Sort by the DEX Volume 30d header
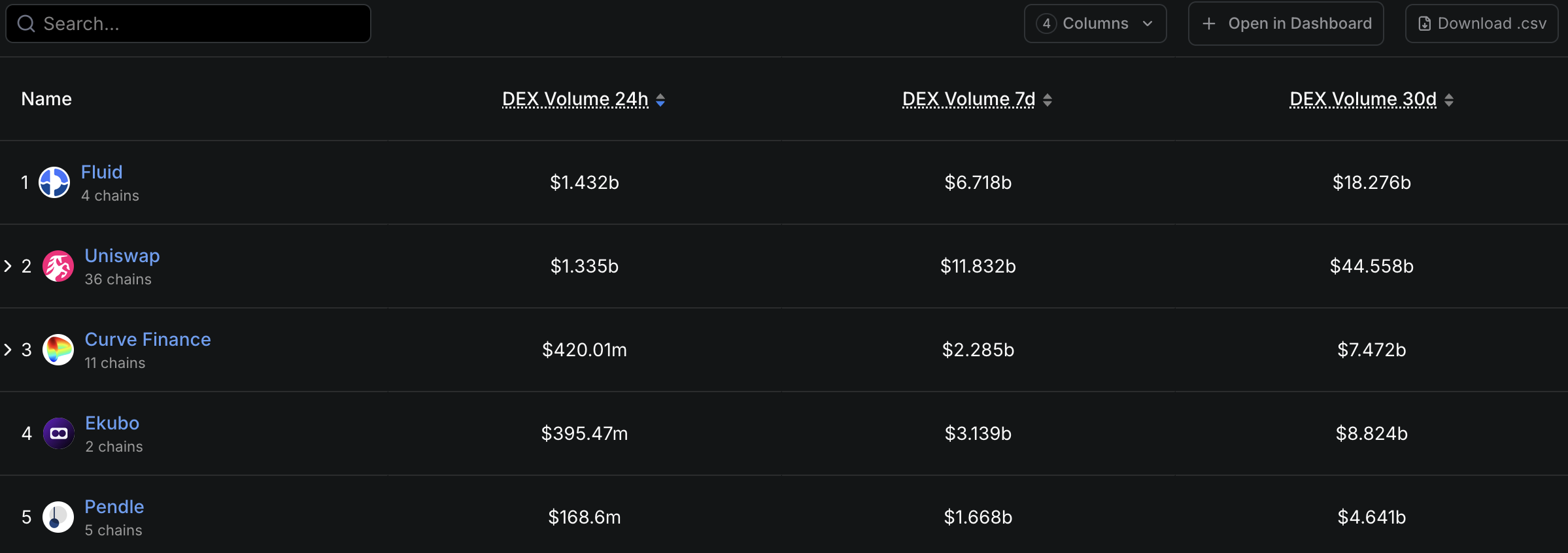1568x553 pixels. pyautogui.click(x=1363, y=99)
